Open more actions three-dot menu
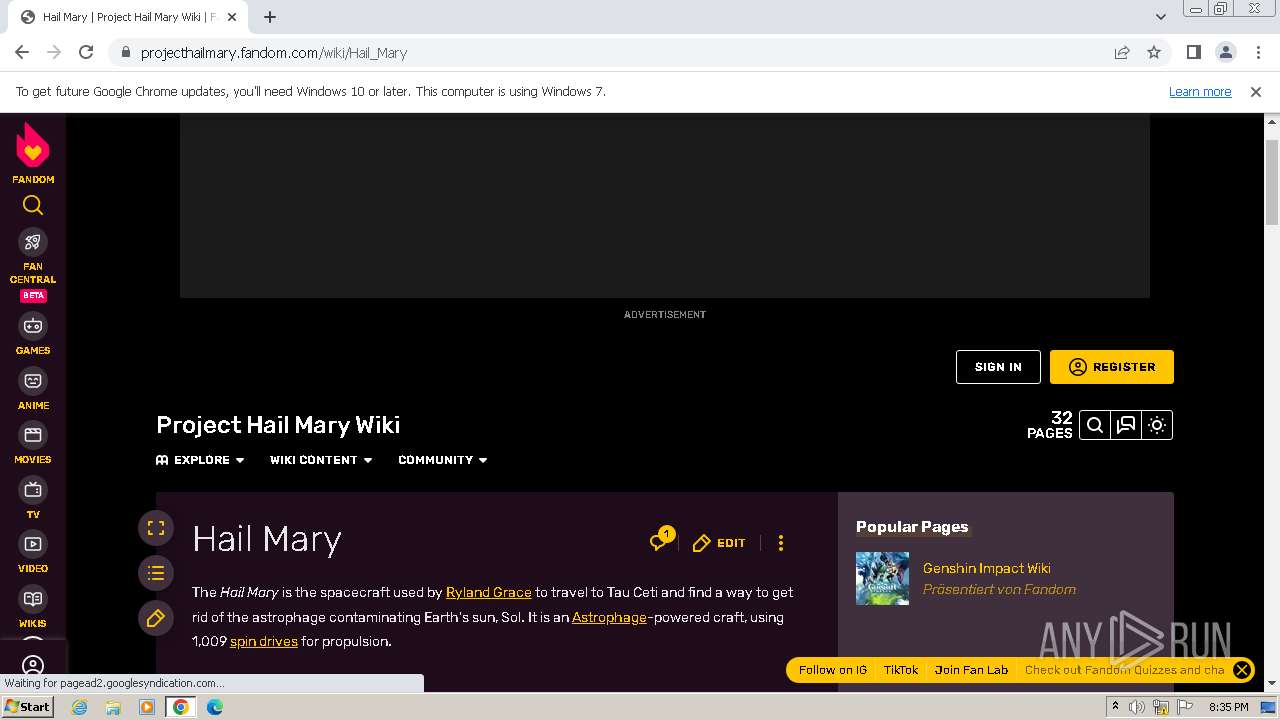The height and width of the screenshot is (720, 1280). [781, 543]
